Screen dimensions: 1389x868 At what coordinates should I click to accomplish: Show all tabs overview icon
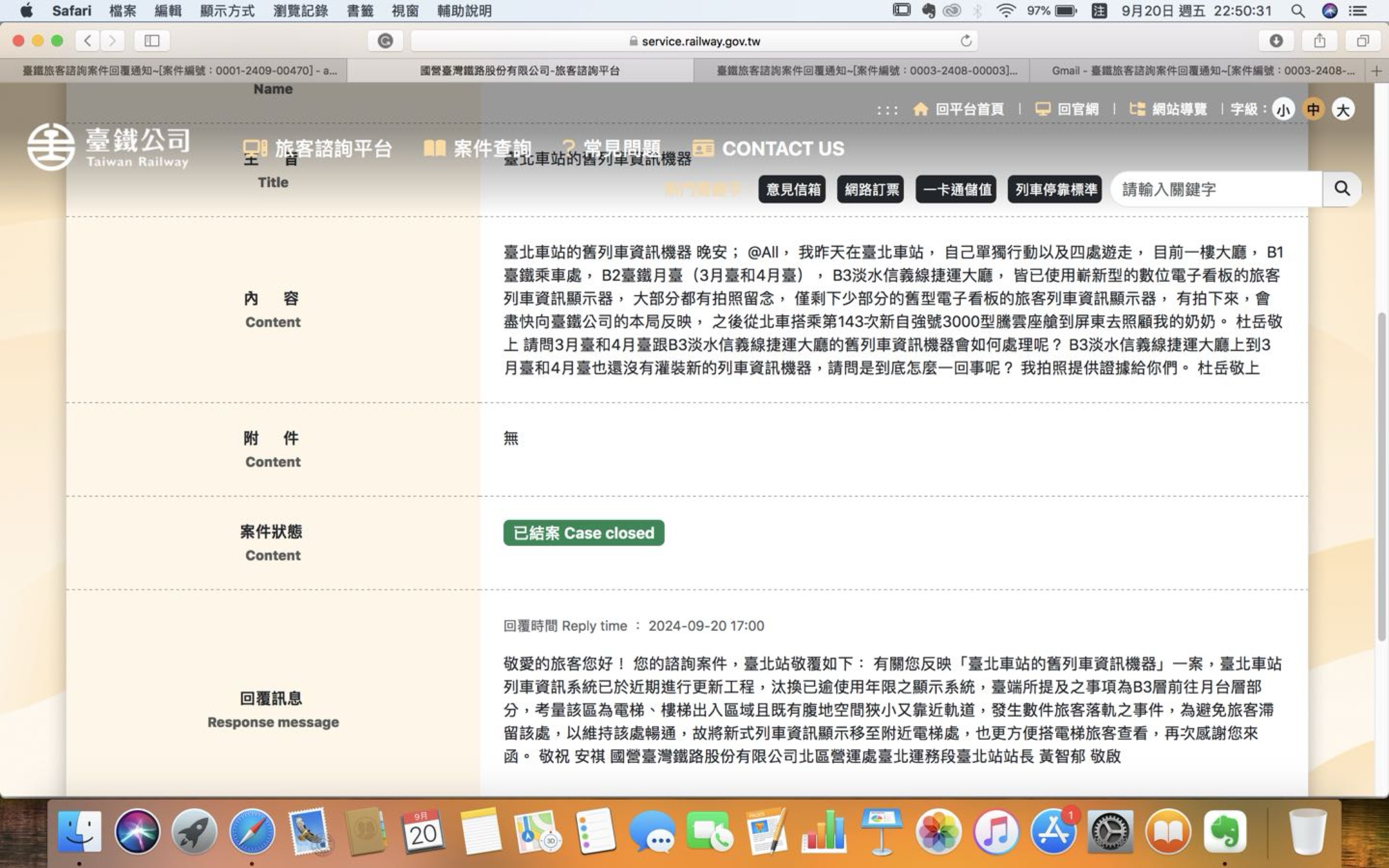1363,41
